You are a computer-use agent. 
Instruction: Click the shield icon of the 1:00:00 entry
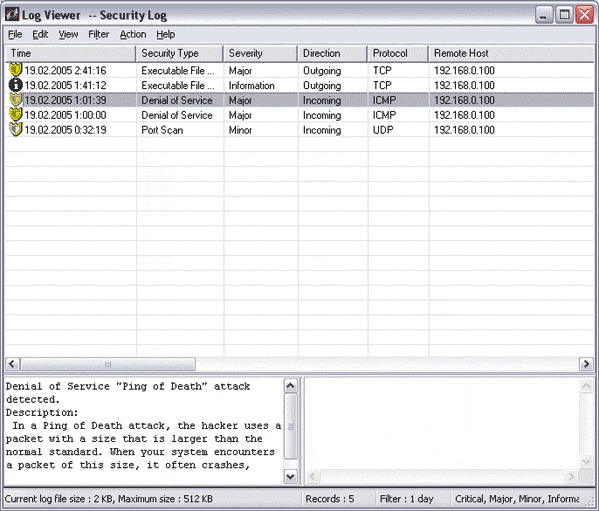[15, 115]
